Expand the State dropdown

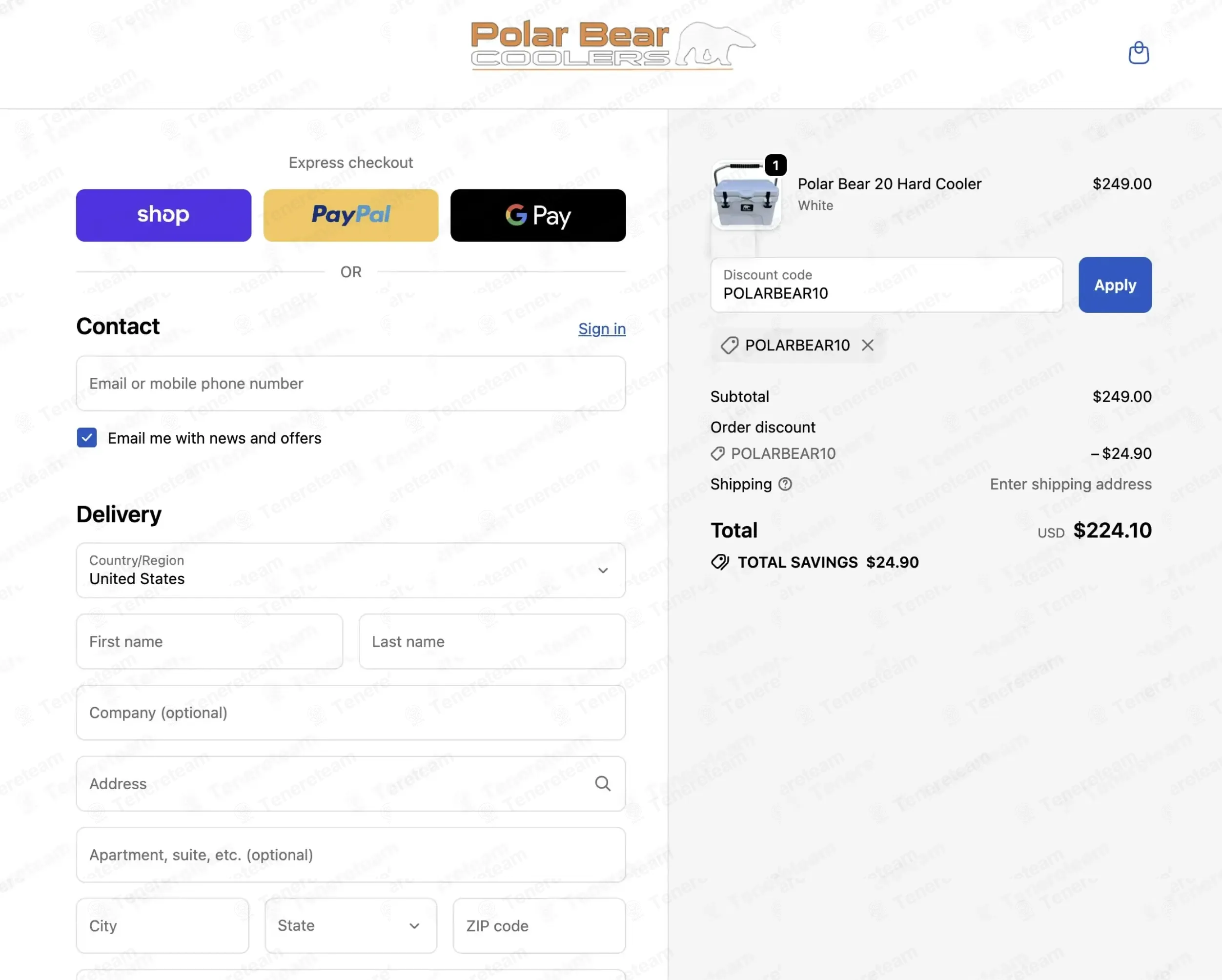351,926
